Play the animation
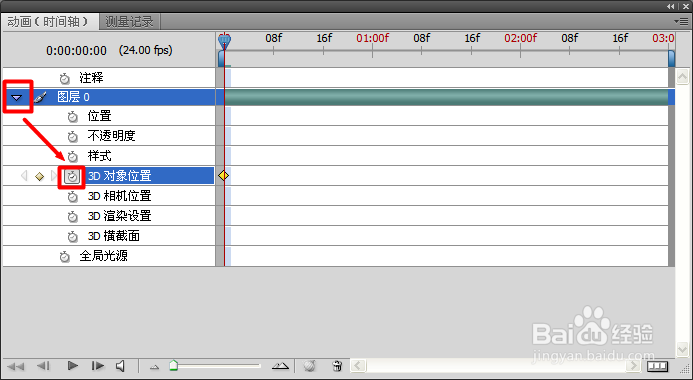 72,366
